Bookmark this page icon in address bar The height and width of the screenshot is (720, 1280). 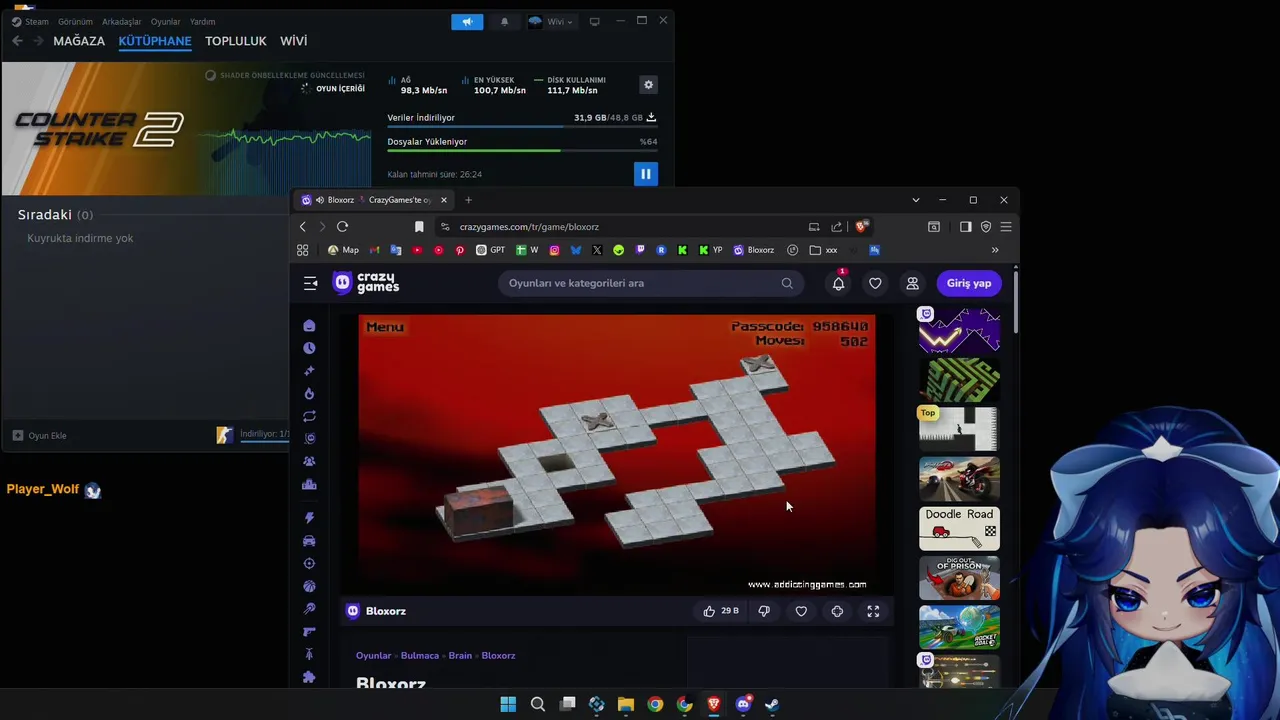point(419,227)
